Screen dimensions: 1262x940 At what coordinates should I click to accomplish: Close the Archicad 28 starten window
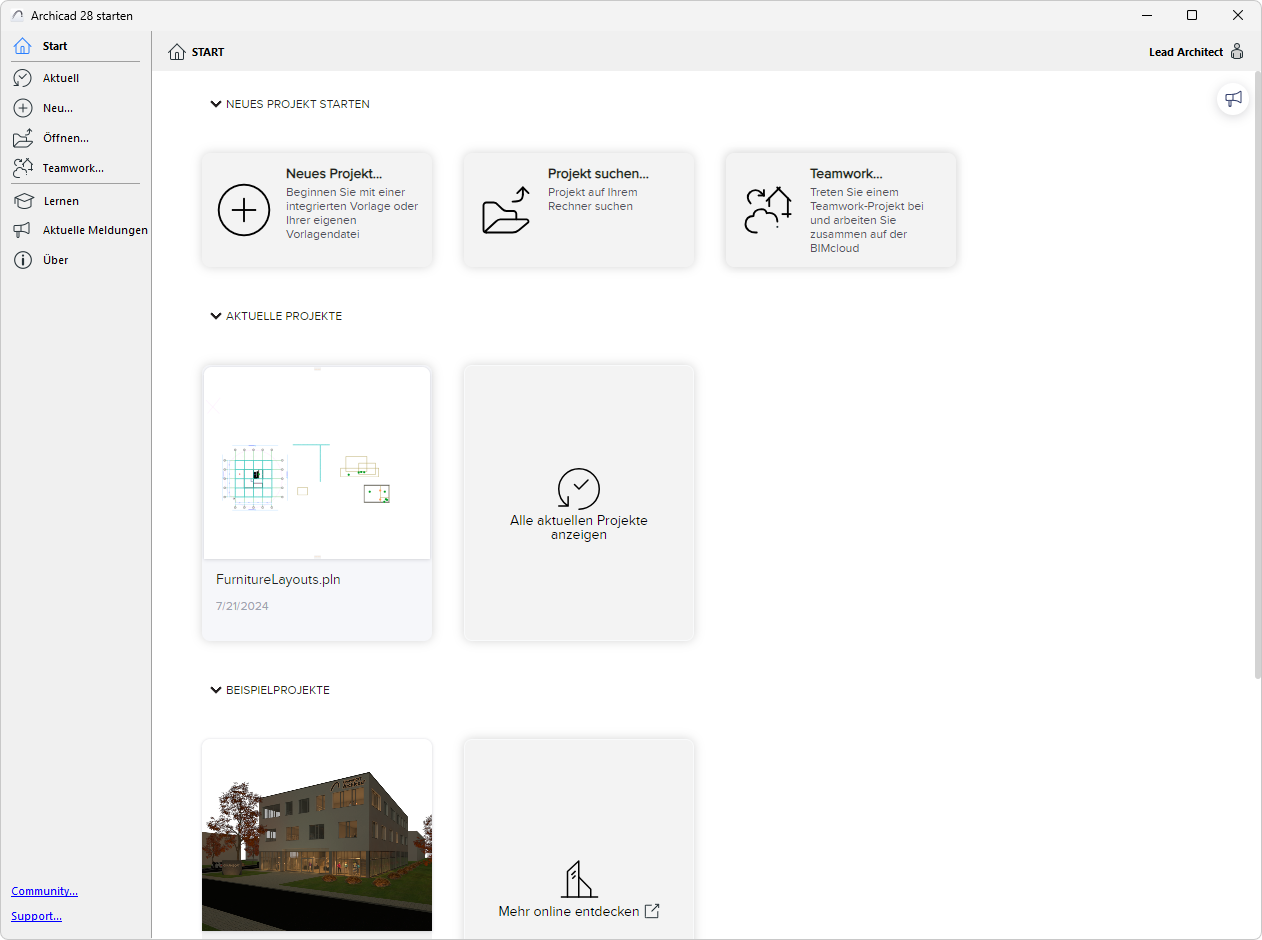[x=1238, y=16]
